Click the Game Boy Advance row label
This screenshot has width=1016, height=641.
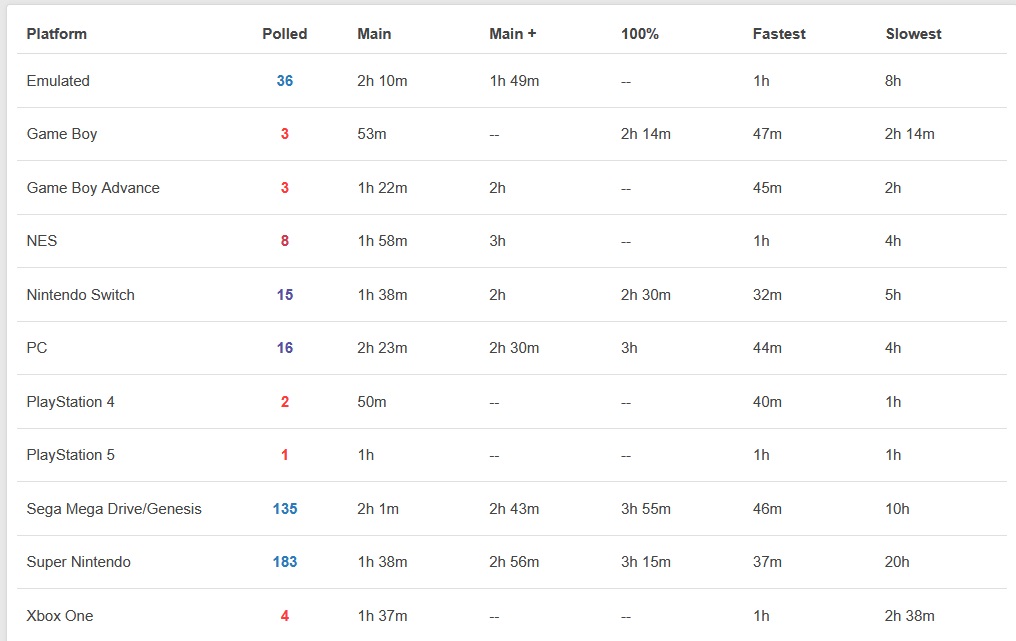tap(93, 188)
